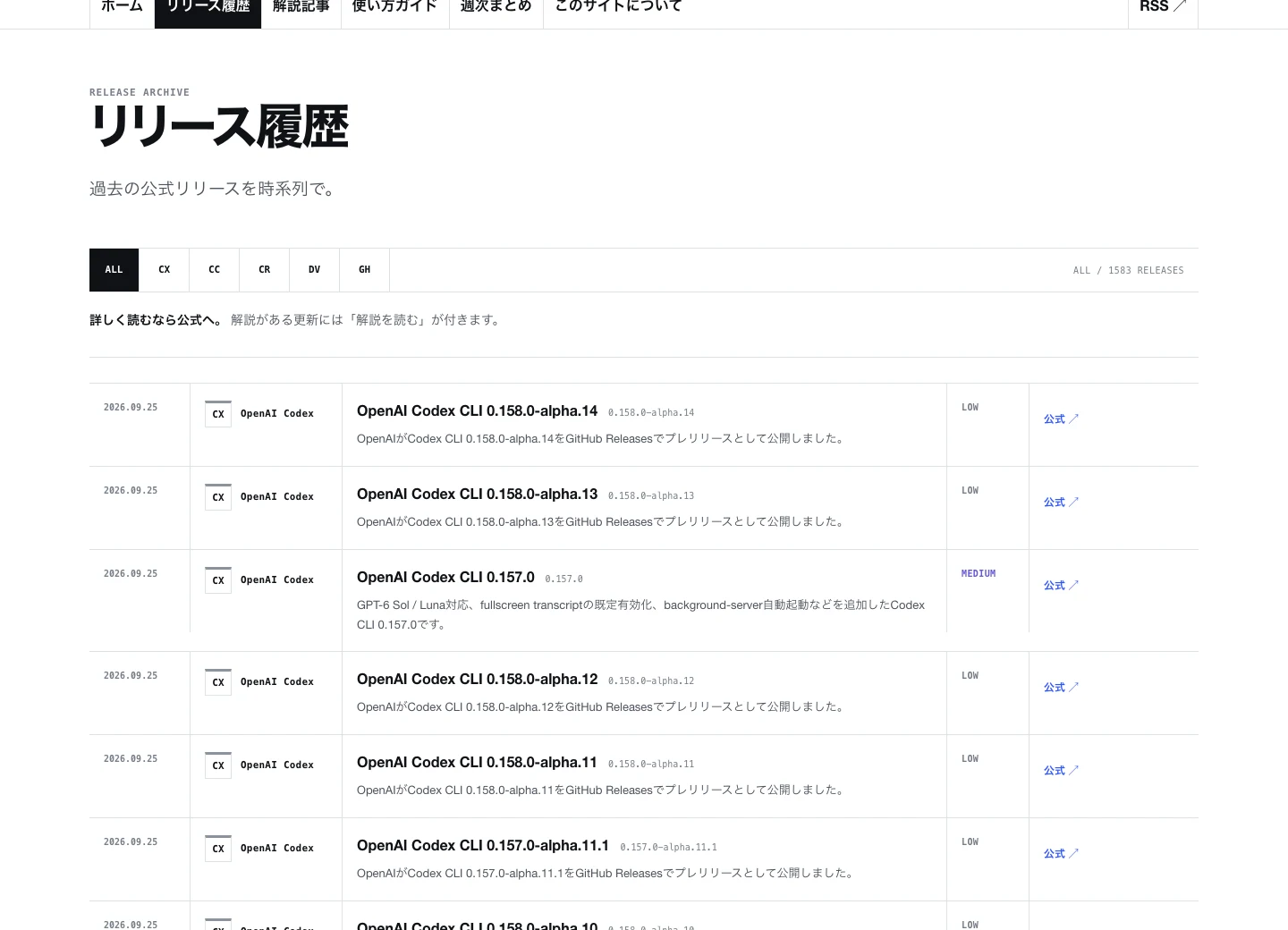Open 公式 link for 0.158.0-alpha.12
The width and height of the screenshot is (1288, 930).
point(1061,688)
